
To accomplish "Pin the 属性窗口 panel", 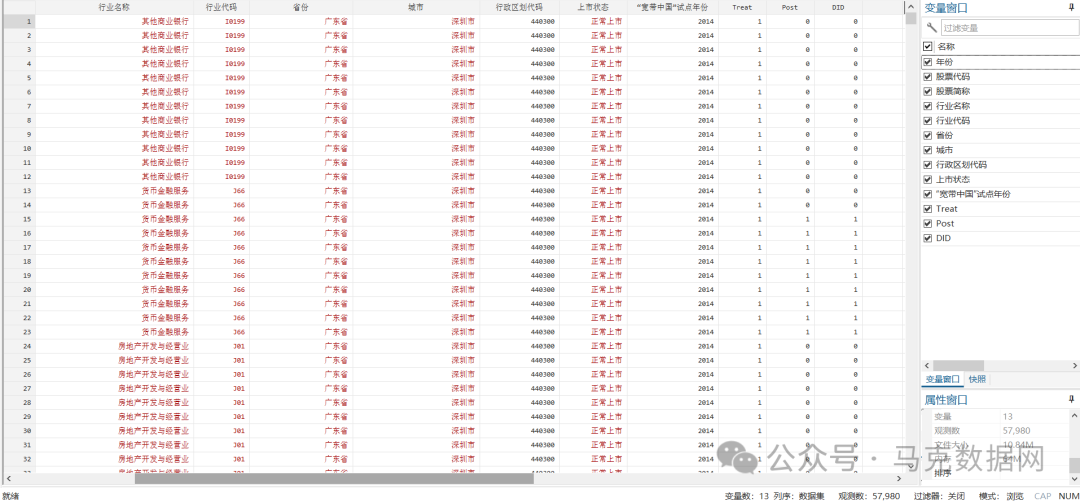I will point(1071,399).
